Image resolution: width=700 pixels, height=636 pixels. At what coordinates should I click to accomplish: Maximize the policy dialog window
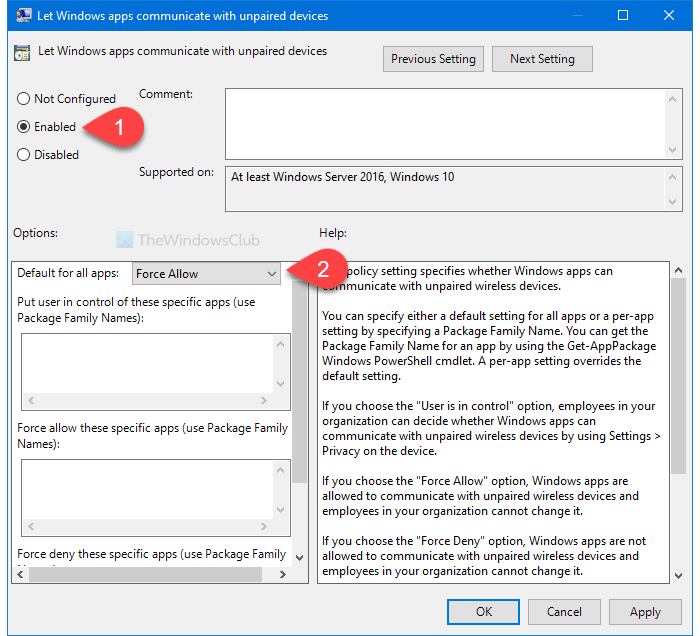pyautogui.click(x=623, y=16)
